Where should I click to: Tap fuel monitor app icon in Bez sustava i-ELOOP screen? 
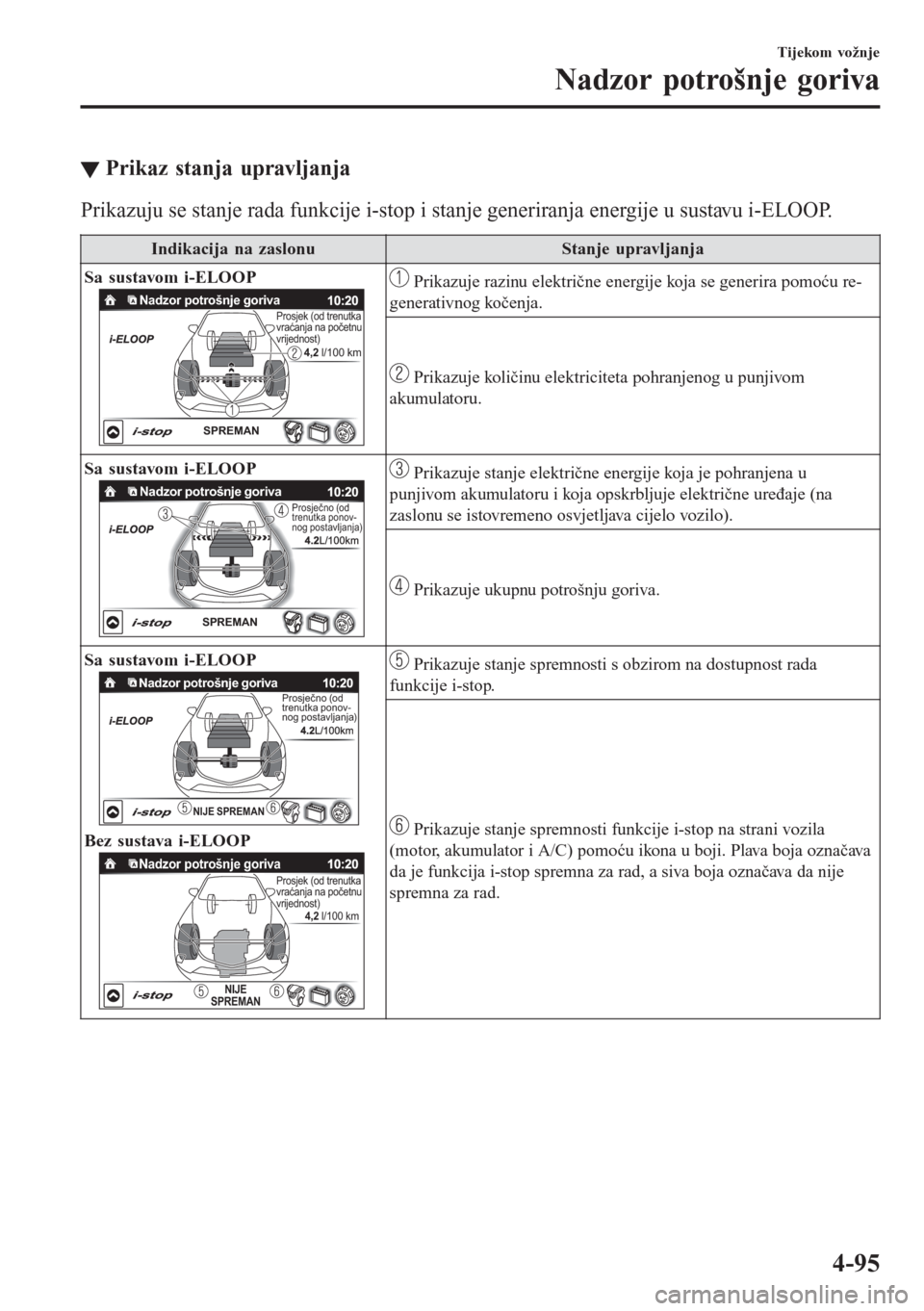pos(132,864)
